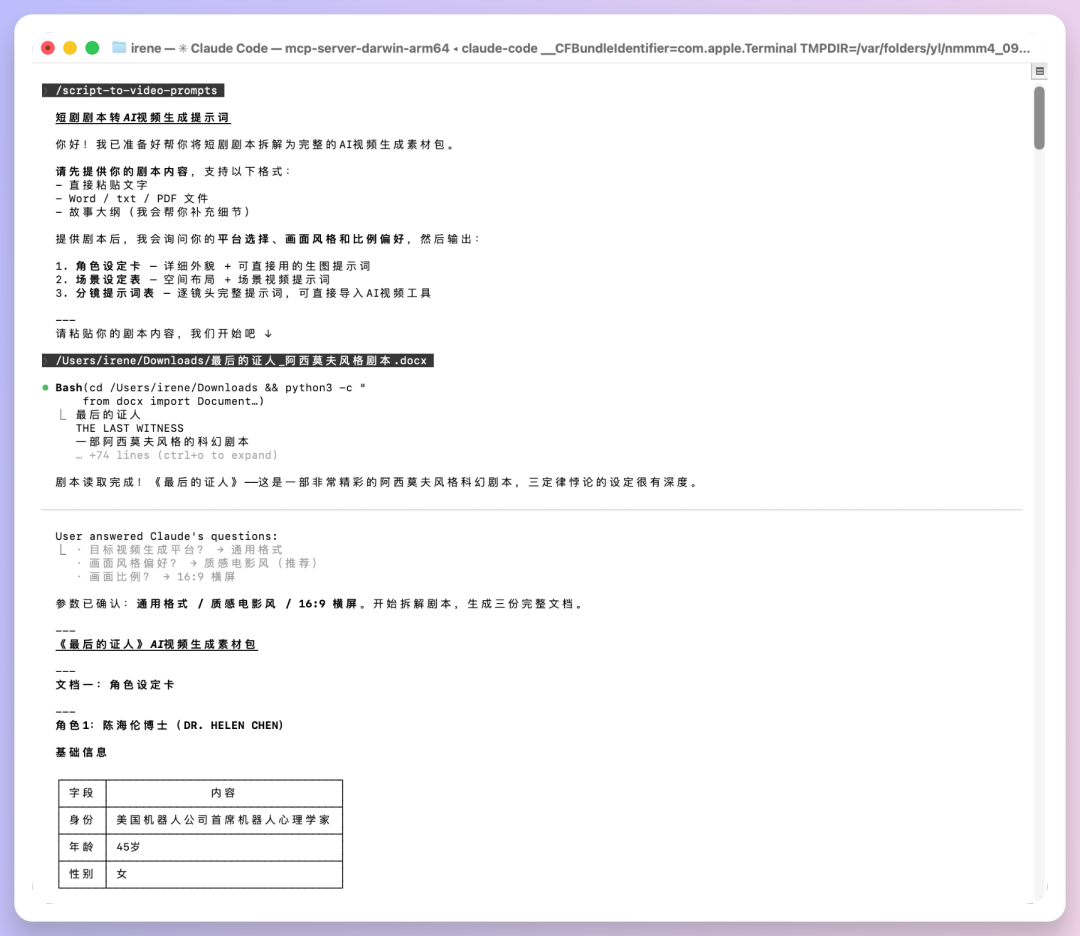Viewport: 1080px width, 936px height.
Task: Expand the +74 lines collapsed output
Action: click(x=177, y=455)
